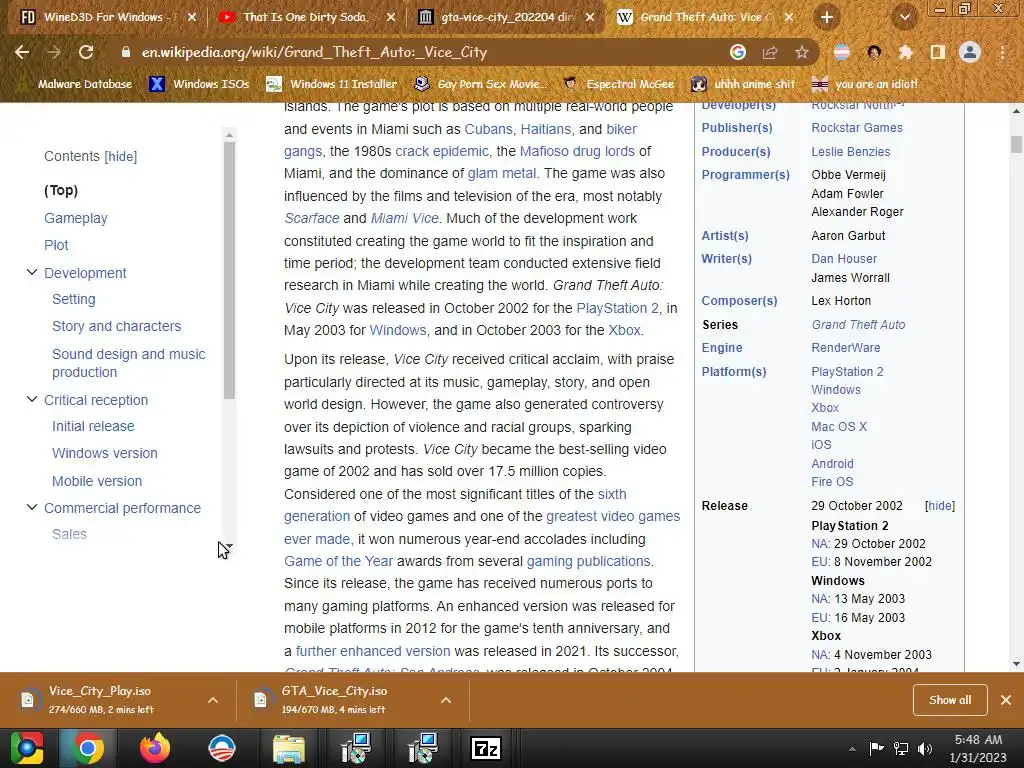This screenshot has width=1024, height=768.
Task: Go to Story and characters subsection
Action: 116,326
